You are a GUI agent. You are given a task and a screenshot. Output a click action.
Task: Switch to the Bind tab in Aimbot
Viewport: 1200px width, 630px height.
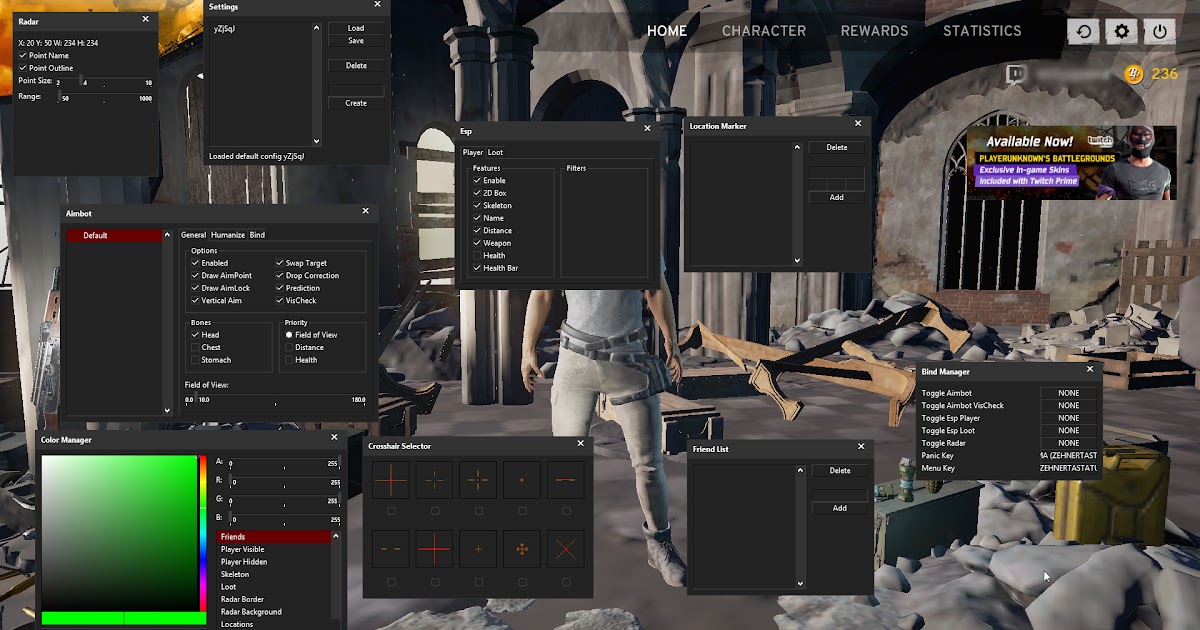(257, 235)
